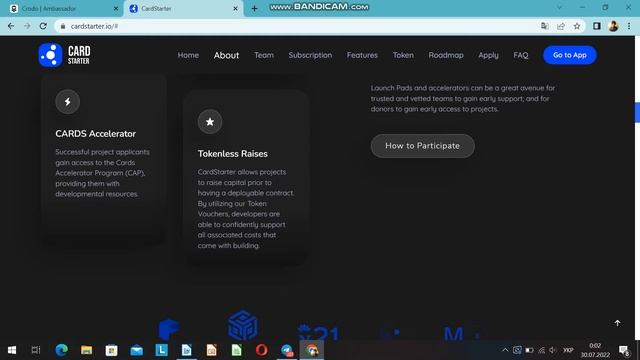This screenshot has height=360, width=640.
Task: Open the Chrome three-dot menu
Action: click(x=629, y=26)
